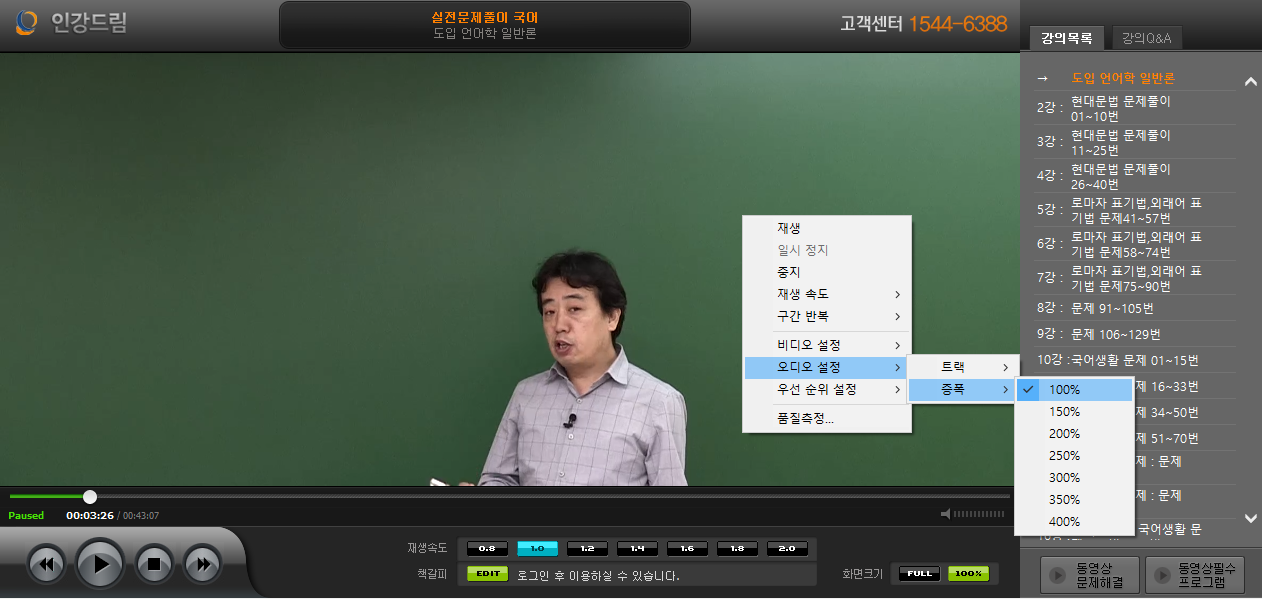Choose 품질측정... menu item

point(827,418)
